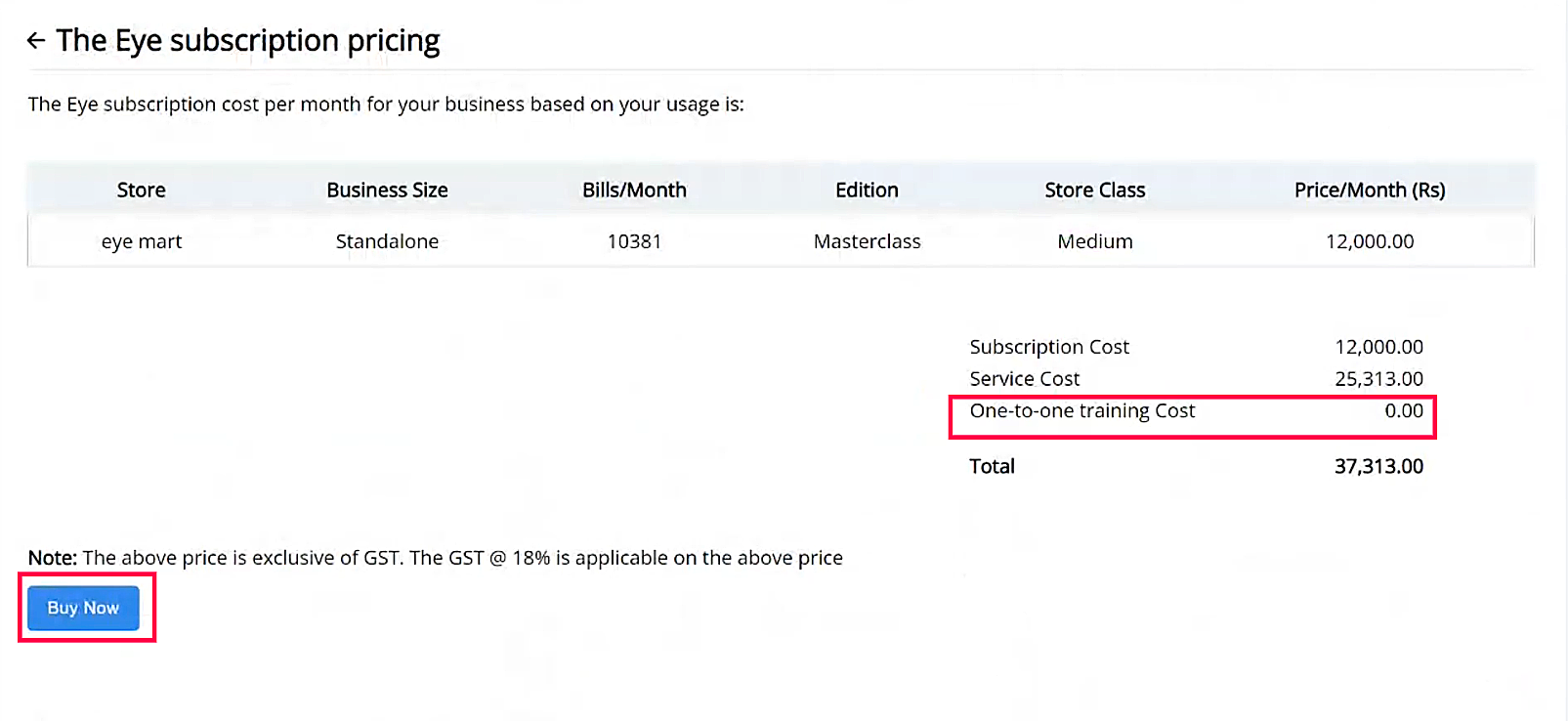Click the Medium store class cell
Screen dimensions: 1568x721
(x=1094, y=241)
